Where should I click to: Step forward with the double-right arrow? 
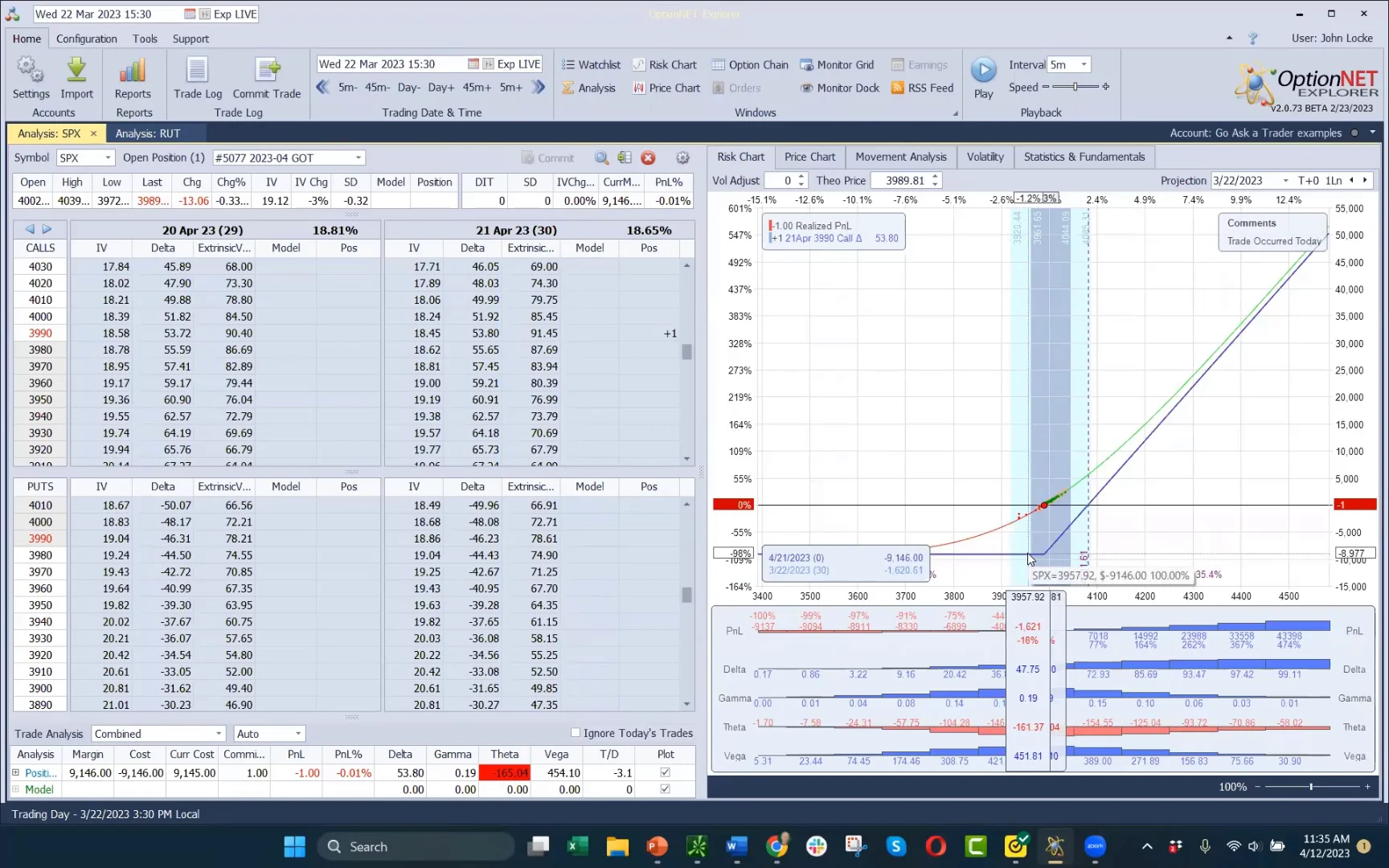coord(539,87)
